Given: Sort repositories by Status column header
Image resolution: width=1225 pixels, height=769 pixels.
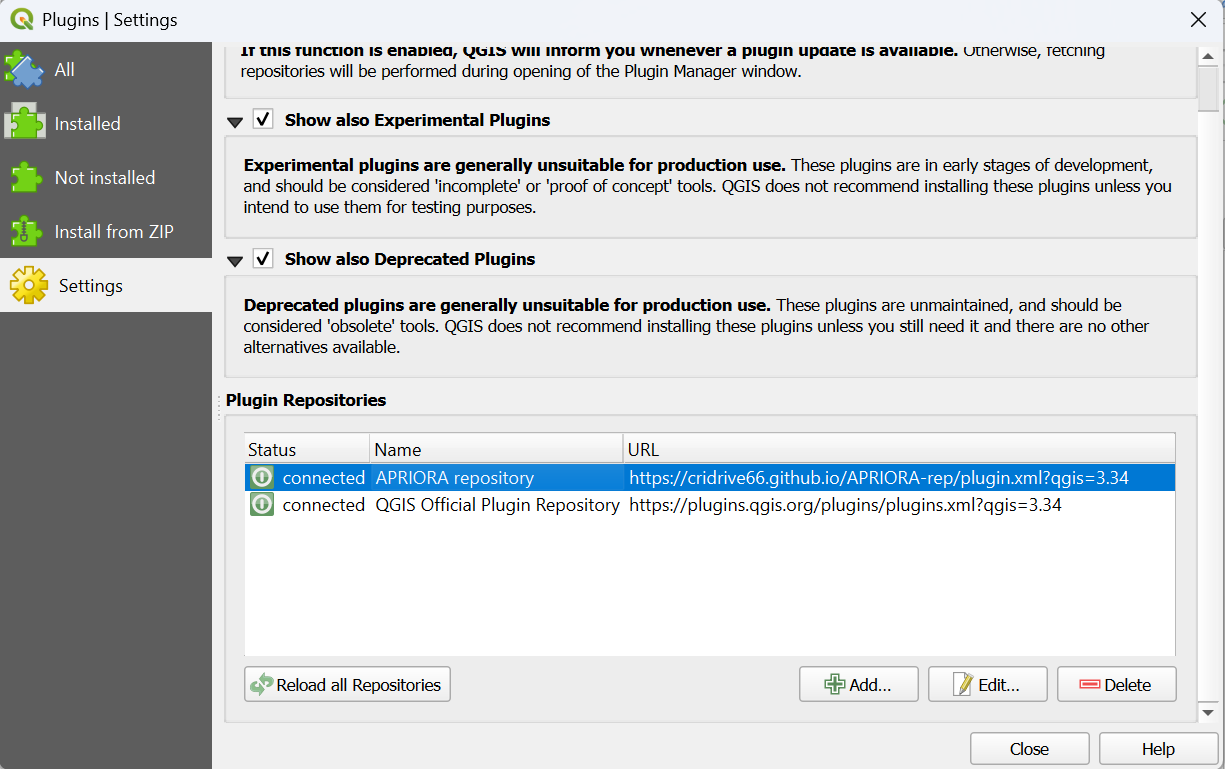Looking at the screenshot, I should [307, 449].
